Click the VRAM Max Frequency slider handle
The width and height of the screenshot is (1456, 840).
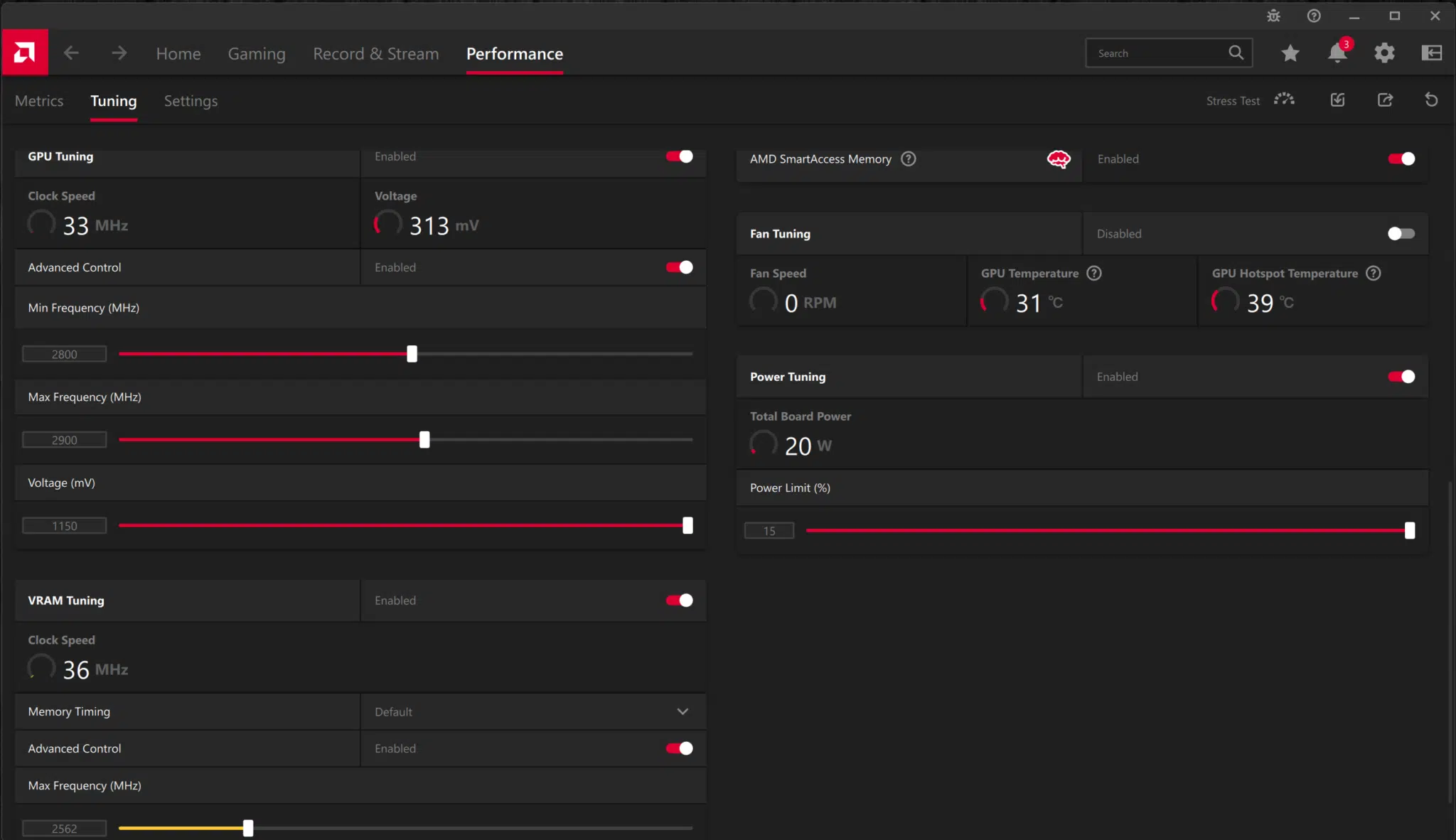[248, 828]
